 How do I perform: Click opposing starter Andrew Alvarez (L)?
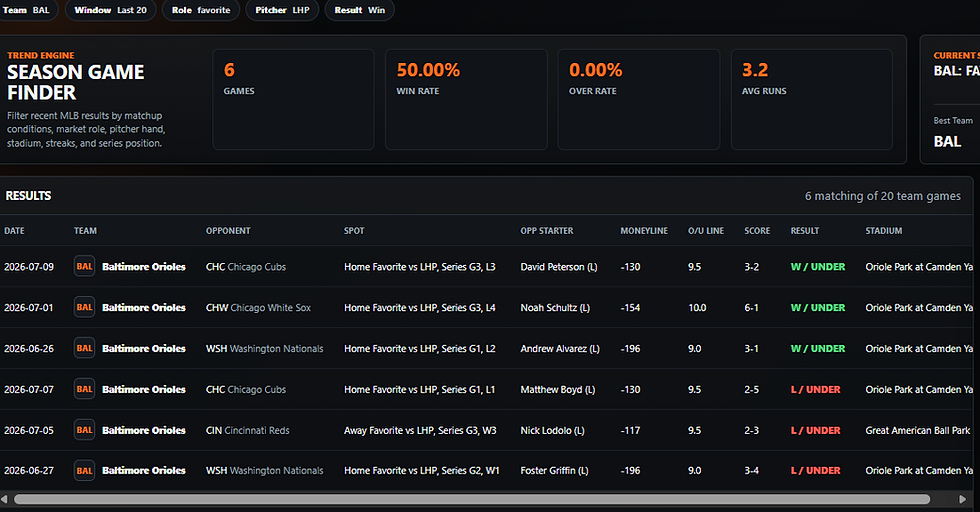(560, 349)
